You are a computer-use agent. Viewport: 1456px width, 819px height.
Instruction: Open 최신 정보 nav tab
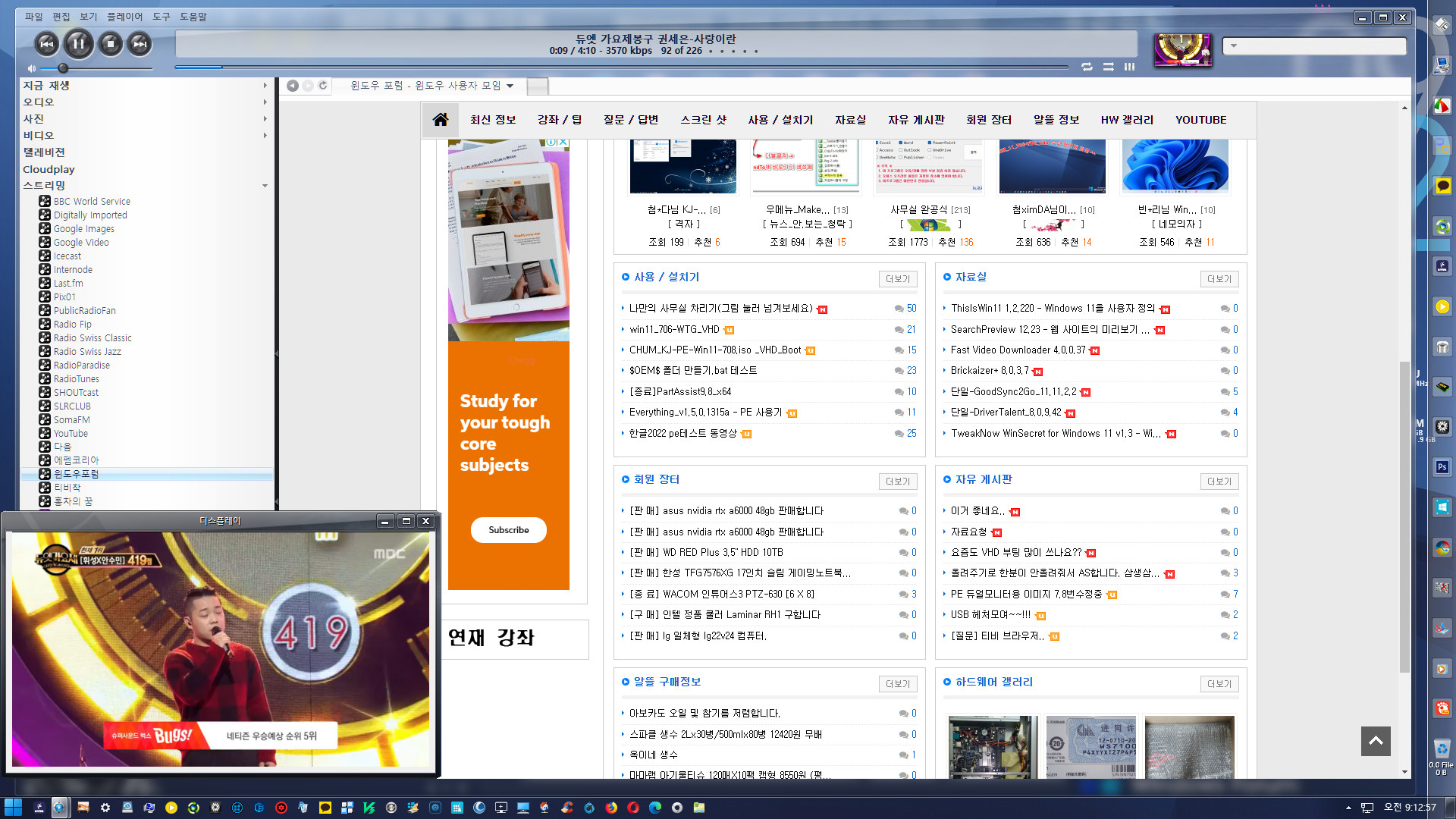click(x=493, y=120)
